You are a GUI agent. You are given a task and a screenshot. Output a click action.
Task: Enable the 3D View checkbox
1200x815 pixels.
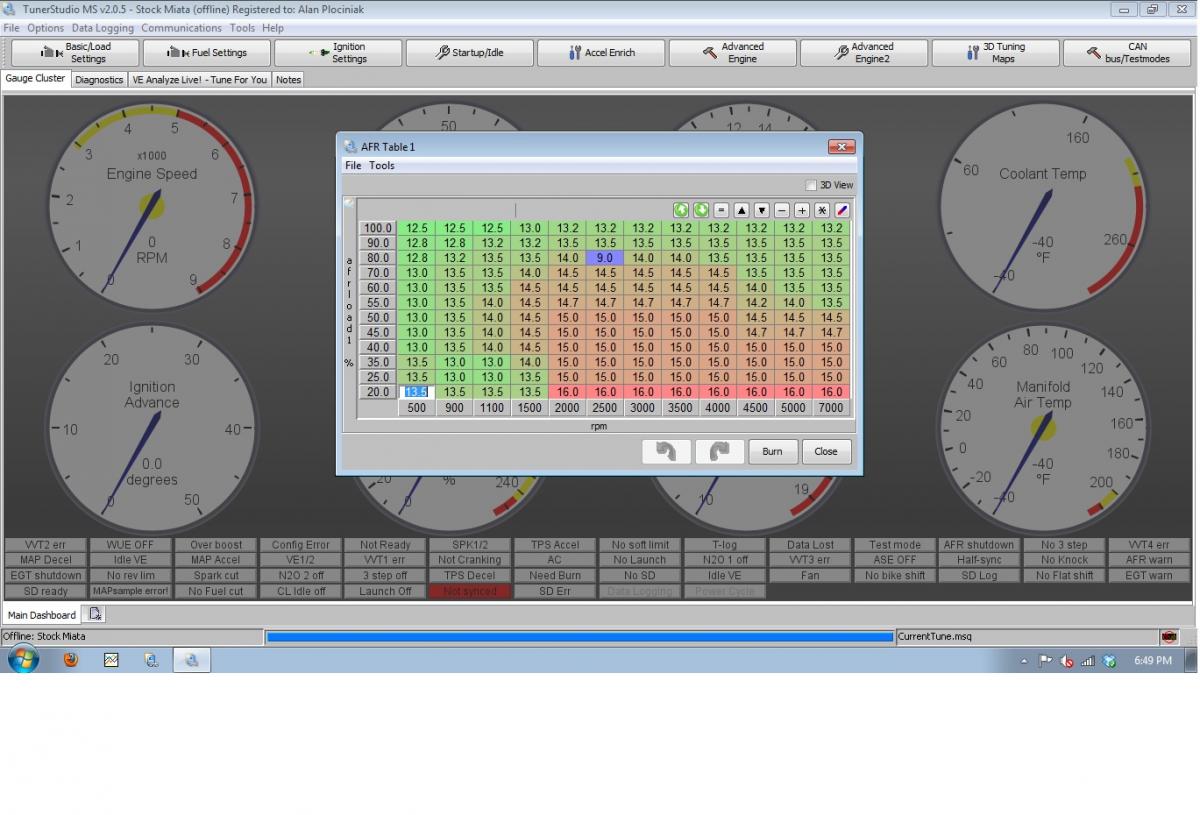[811, 185]
